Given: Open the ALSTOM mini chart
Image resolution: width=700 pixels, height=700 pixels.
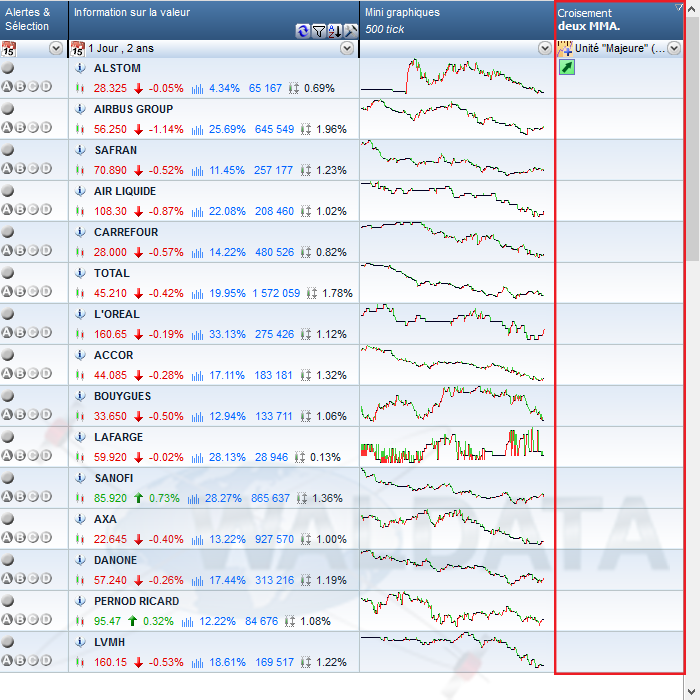Looking at the screenshot, I should click(x=453, y=76).
